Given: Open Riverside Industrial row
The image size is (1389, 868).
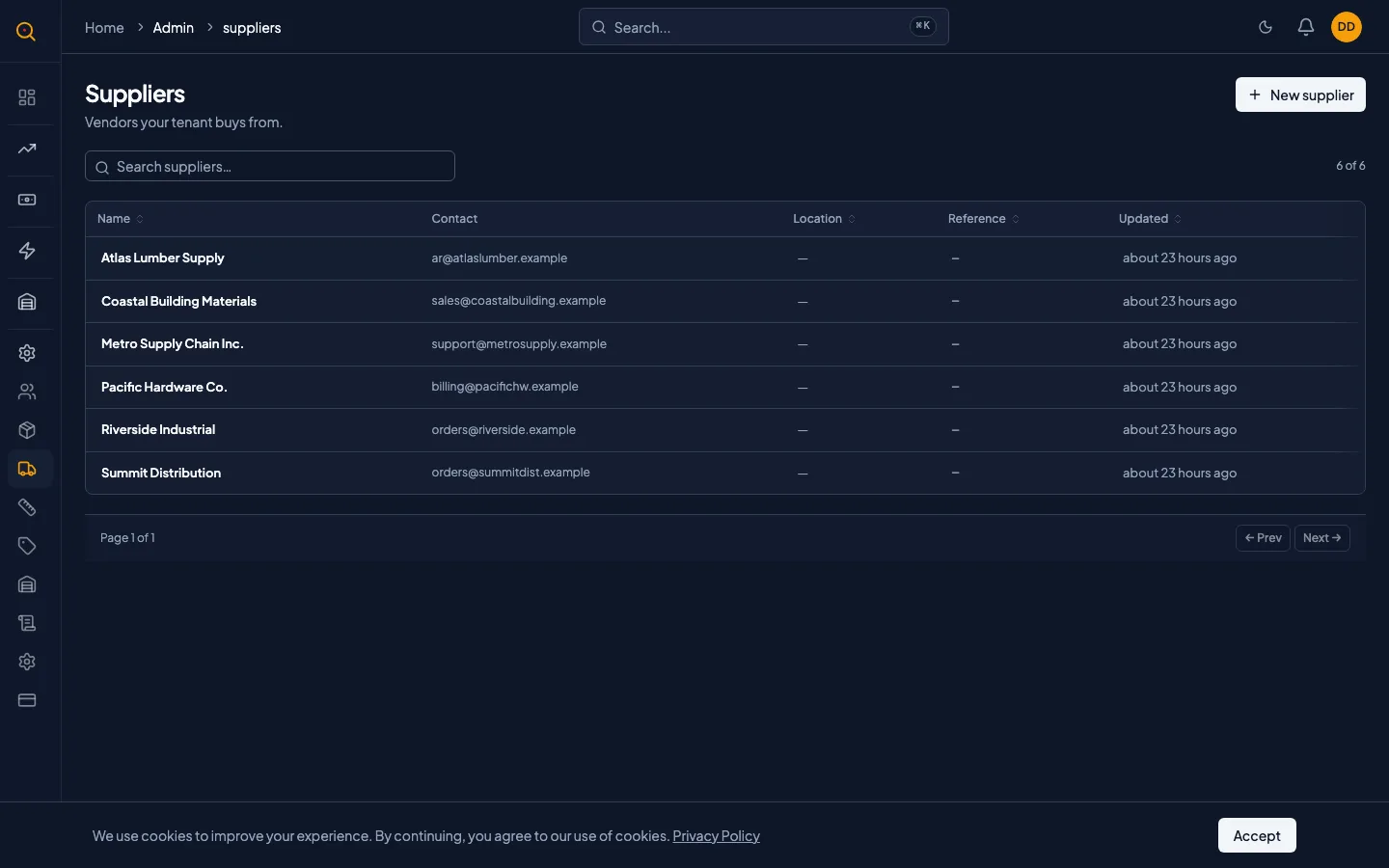Looking at the screenshot, I should tap(724, 430).
